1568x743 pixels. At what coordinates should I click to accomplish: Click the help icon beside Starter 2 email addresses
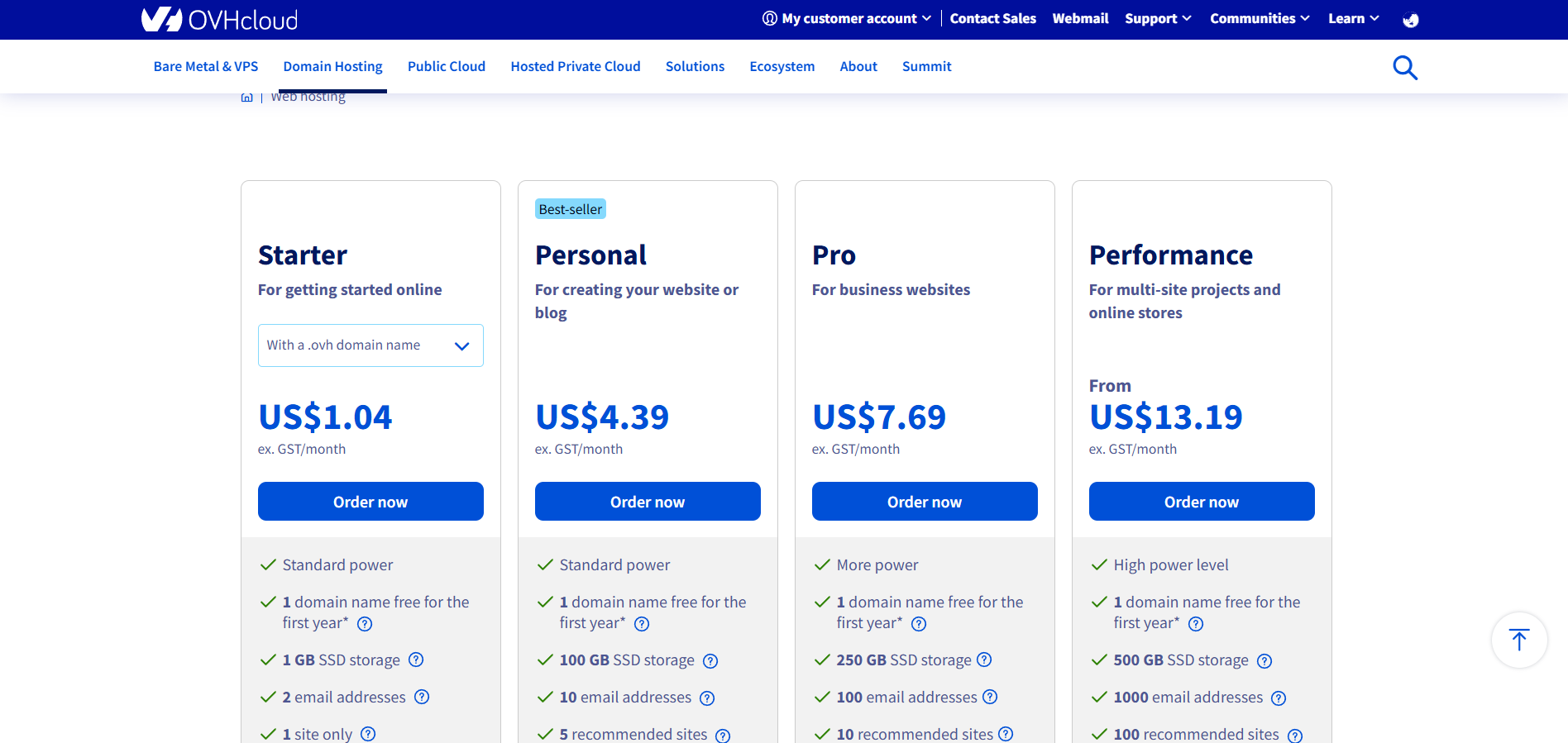[x=422, y=697]
